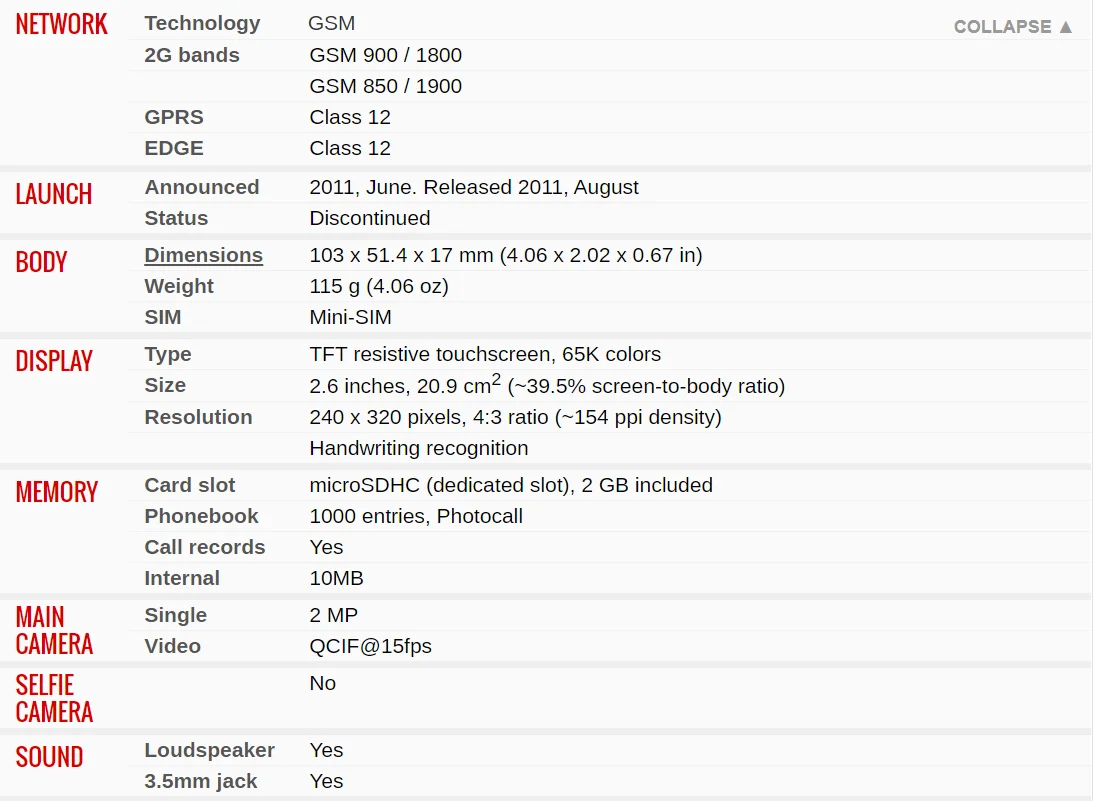Select the 2G bands label

[192, 55]
